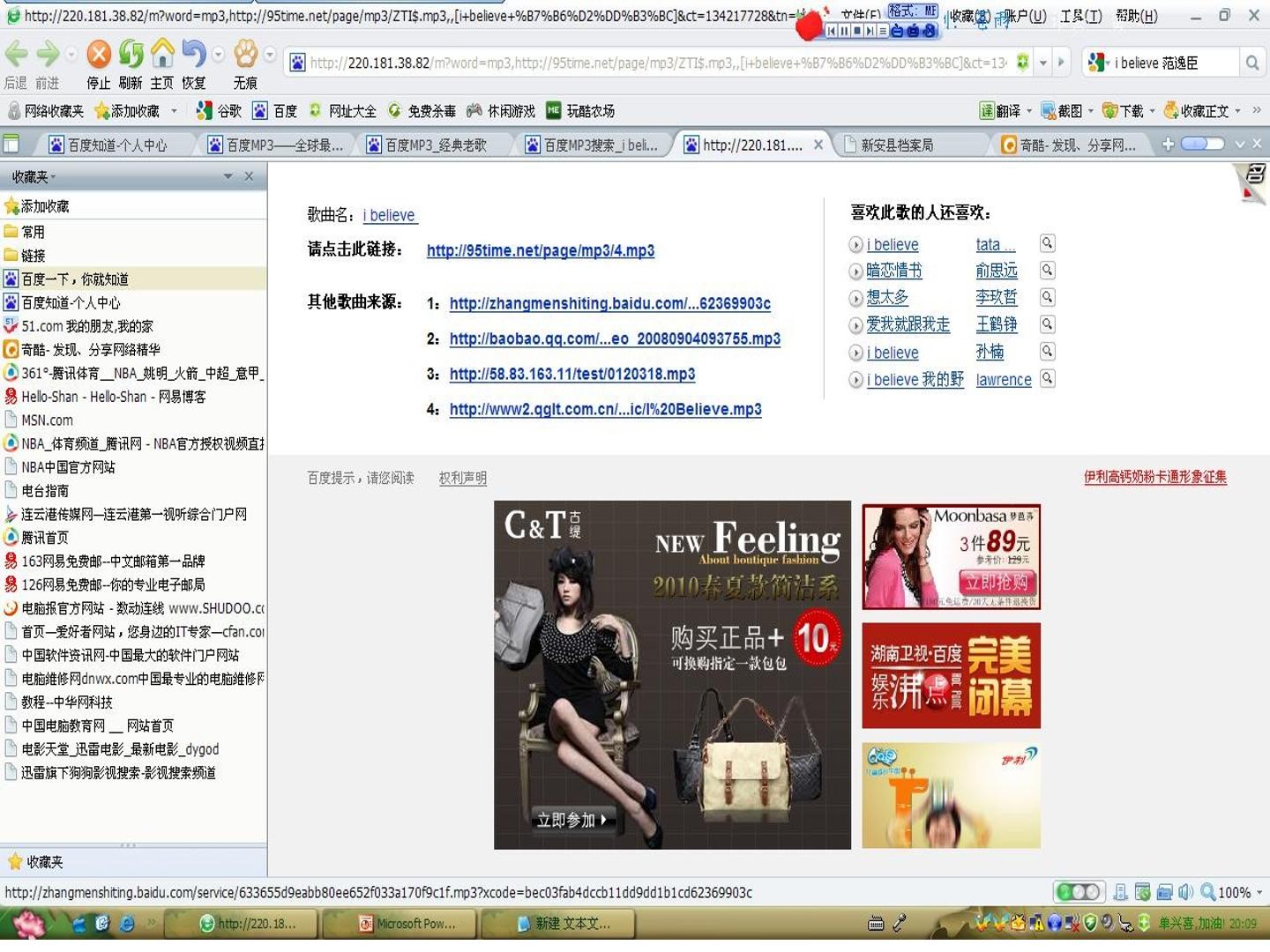Click 权利声明 link
The height and width of the screenshot is (952, 1270).
(463, 478)
